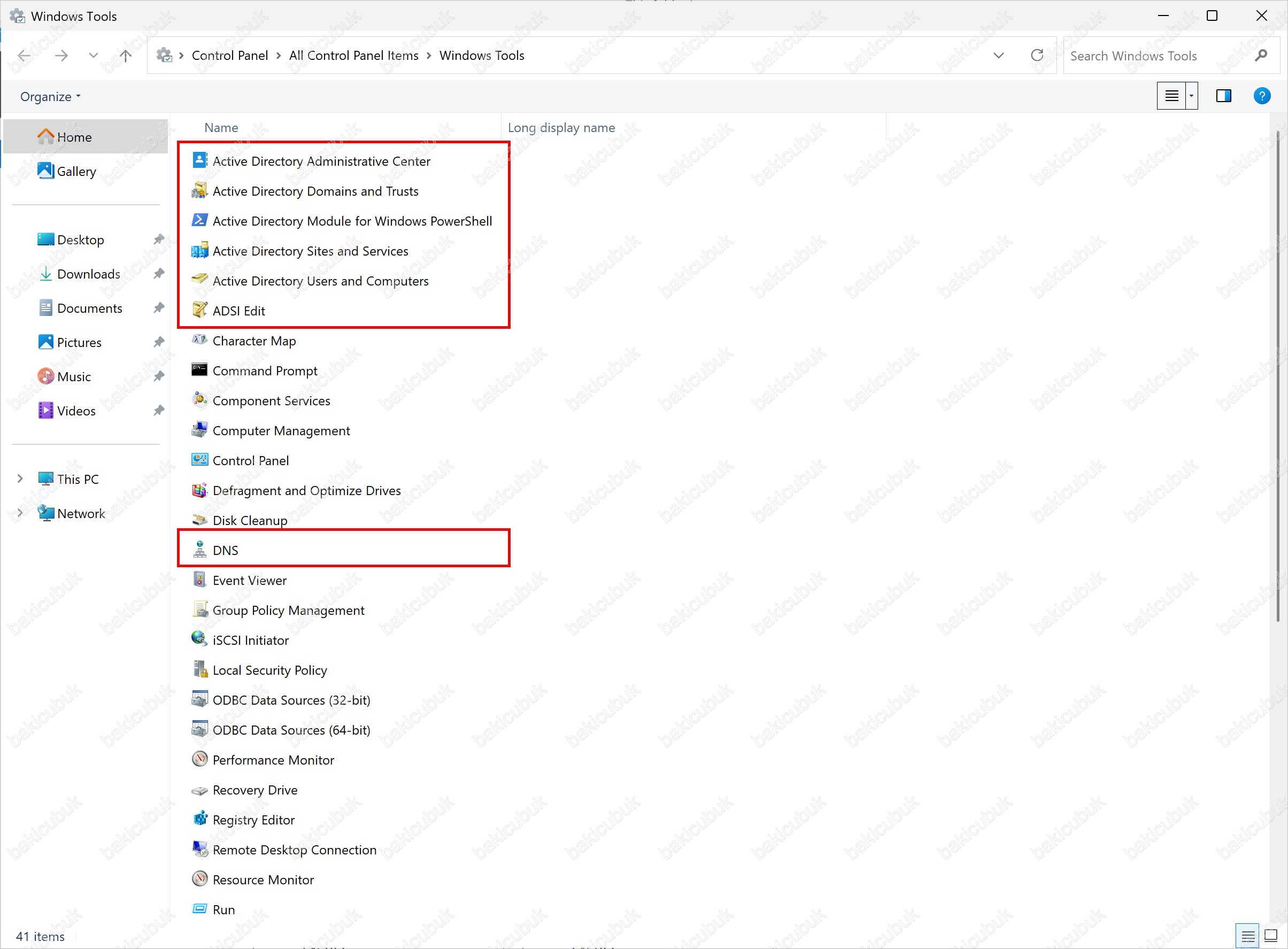Change view with the view layout button
Viewport: 1288px width, 949px height.
point(1171,95)
